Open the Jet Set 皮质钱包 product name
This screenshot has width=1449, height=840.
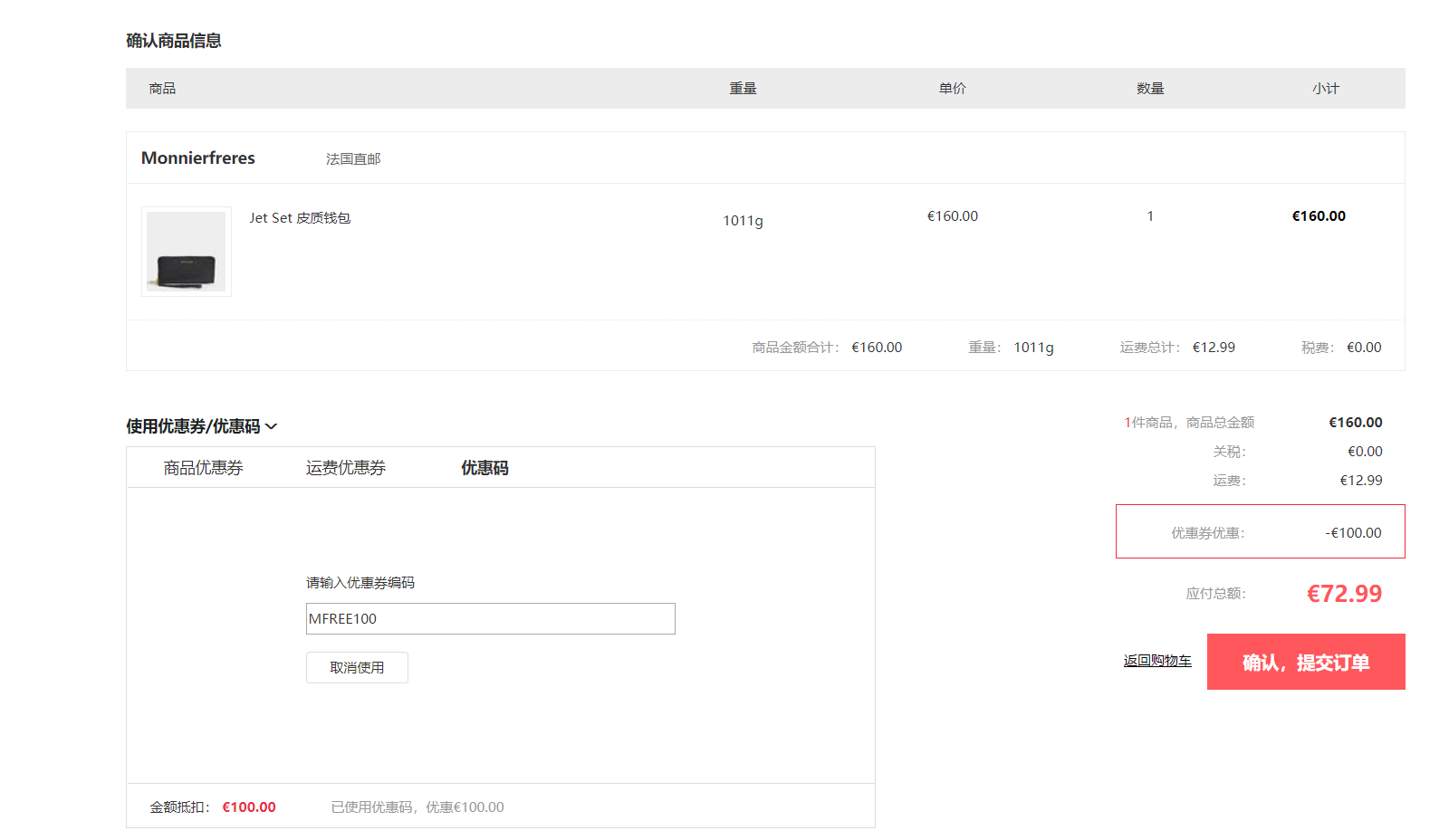300,218
